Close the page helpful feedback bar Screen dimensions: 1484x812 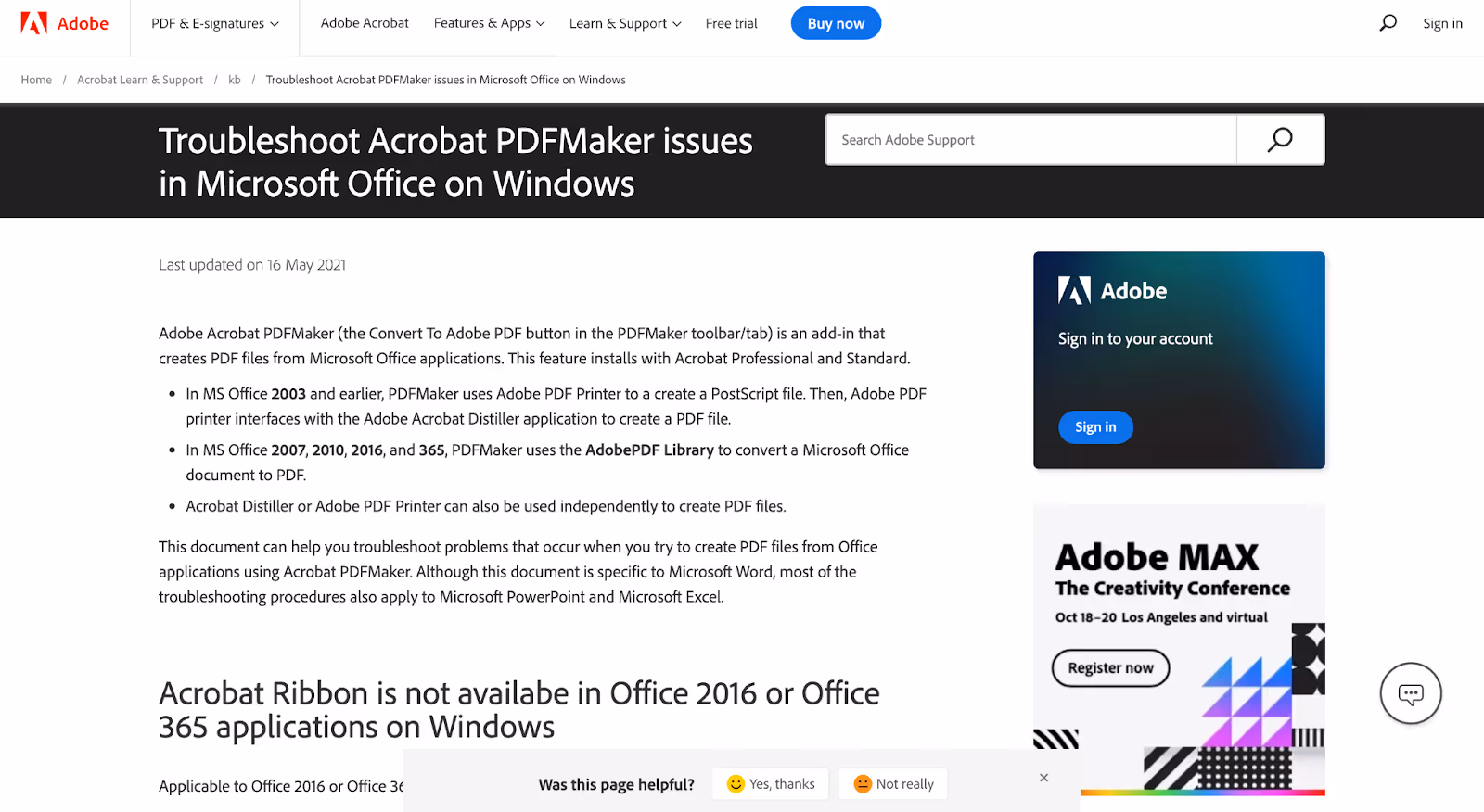1044,778
